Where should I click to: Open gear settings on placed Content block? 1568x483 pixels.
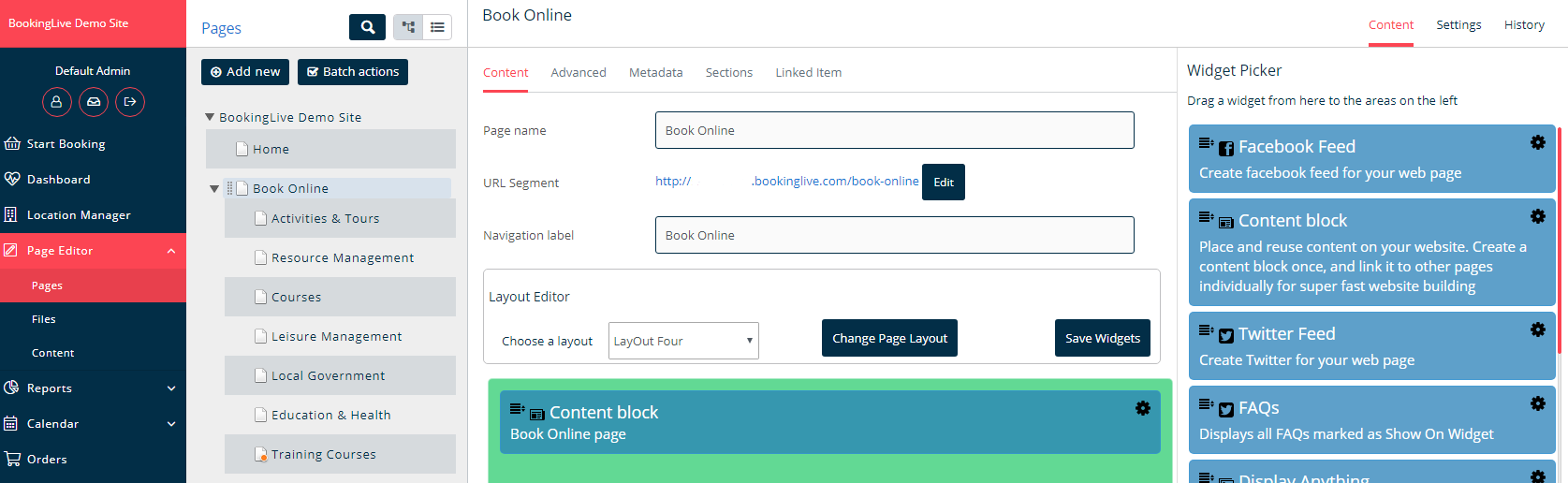[x=1143, y=408]
